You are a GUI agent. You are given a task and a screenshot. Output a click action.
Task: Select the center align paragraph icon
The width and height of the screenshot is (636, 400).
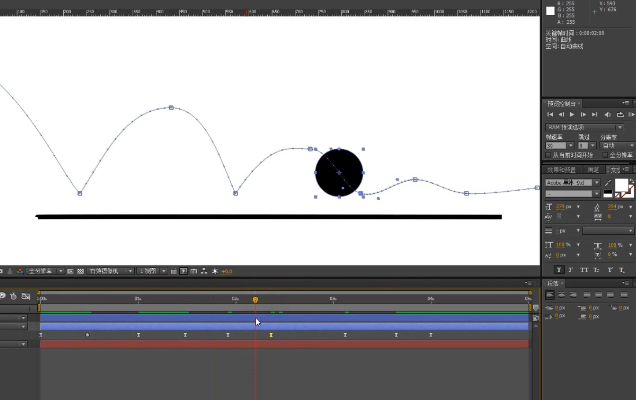click(561, 295)
